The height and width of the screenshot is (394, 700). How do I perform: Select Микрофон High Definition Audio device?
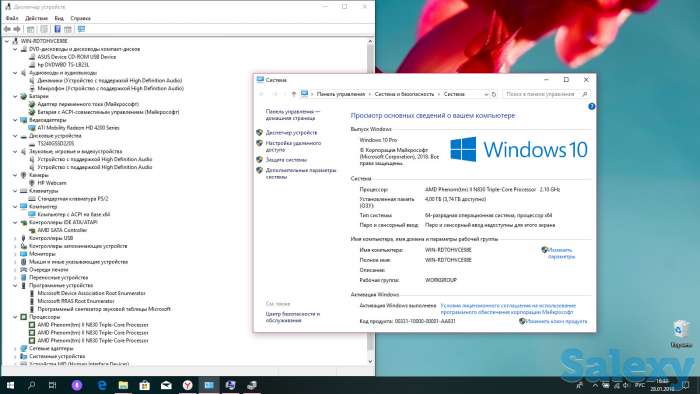point(110,88)
